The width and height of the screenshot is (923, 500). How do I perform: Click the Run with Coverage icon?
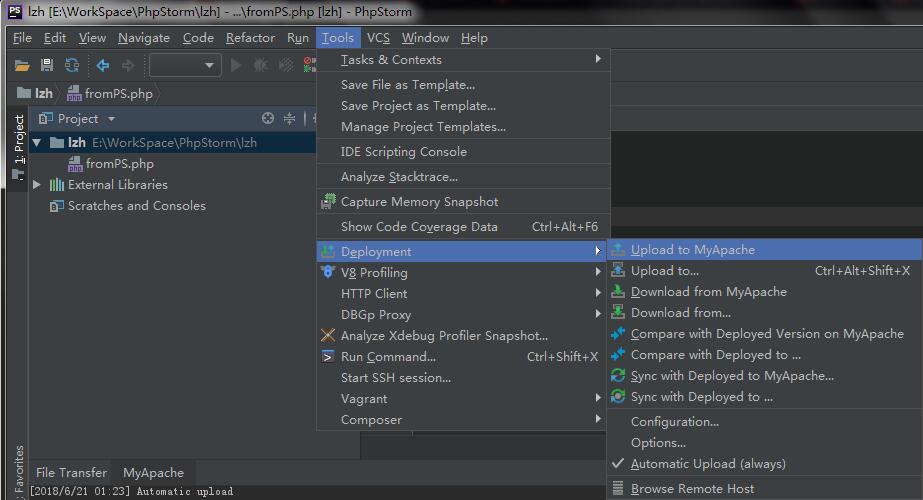point(285,65)
